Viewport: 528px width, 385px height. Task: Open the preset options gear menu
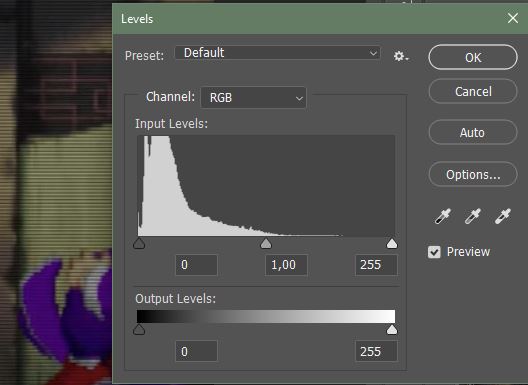[401, 56]
